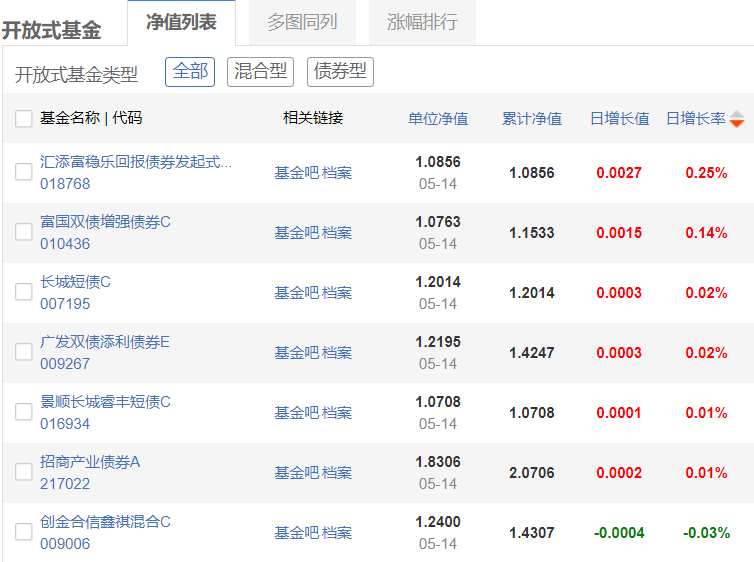Check the box for 富国双债增强债券C
The width and height of the screenshot is (754, 562).
click(x=24, y=232)
